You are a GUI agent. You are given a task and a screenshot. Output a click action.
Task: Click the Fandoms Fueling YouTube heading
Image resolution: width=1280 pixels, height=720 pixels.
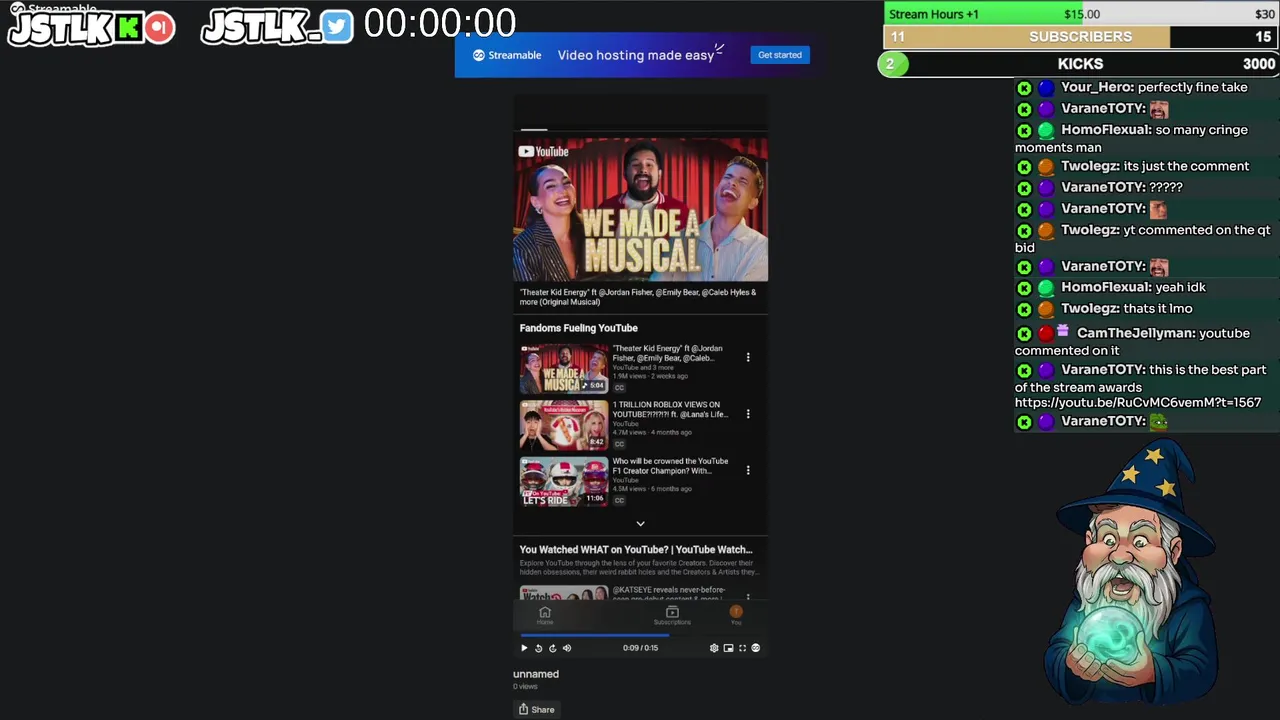(578, 328)
